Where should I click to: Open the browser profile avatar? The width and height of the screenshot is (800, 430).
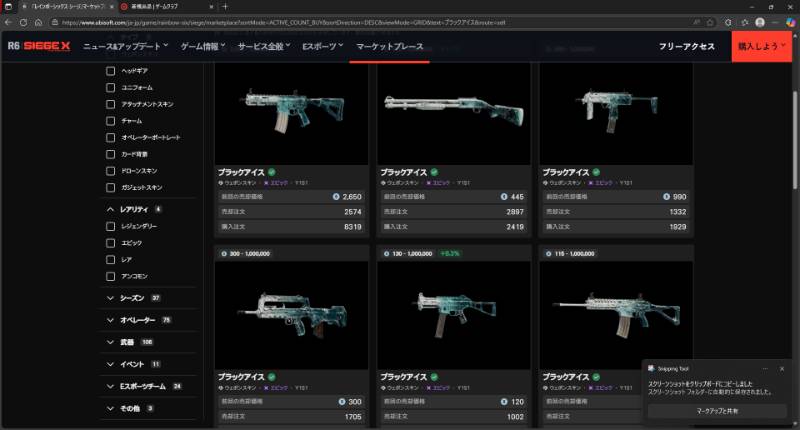click(x=760, y=22)
